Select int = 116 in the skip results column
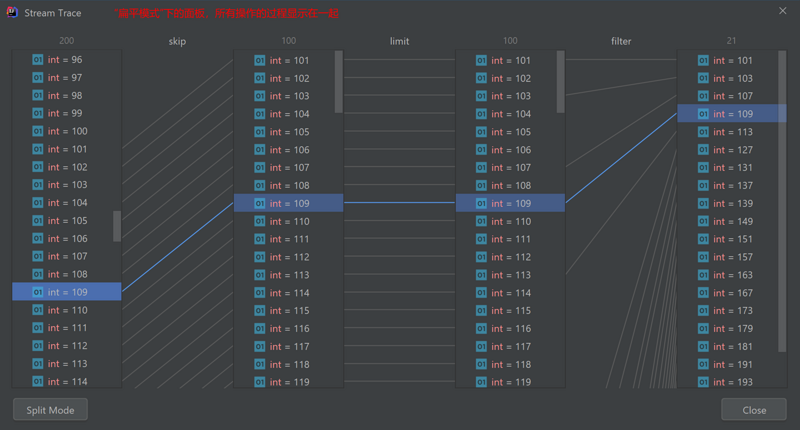 288,328
